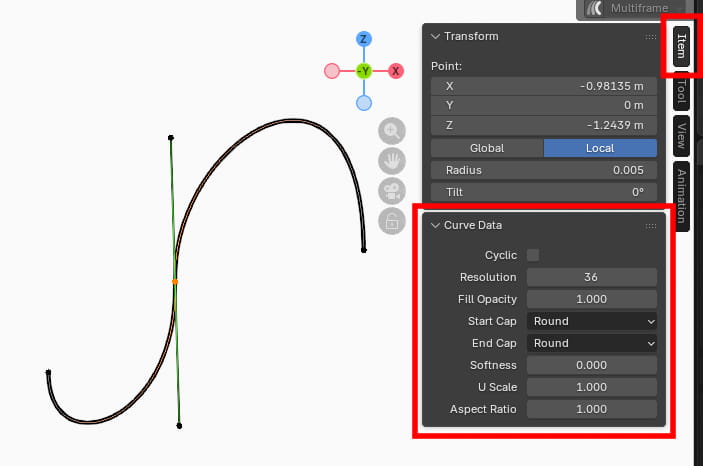The image size is (703, 466).
Task: Click the red X axis gizmo bubble
Action: pos(396,71)
